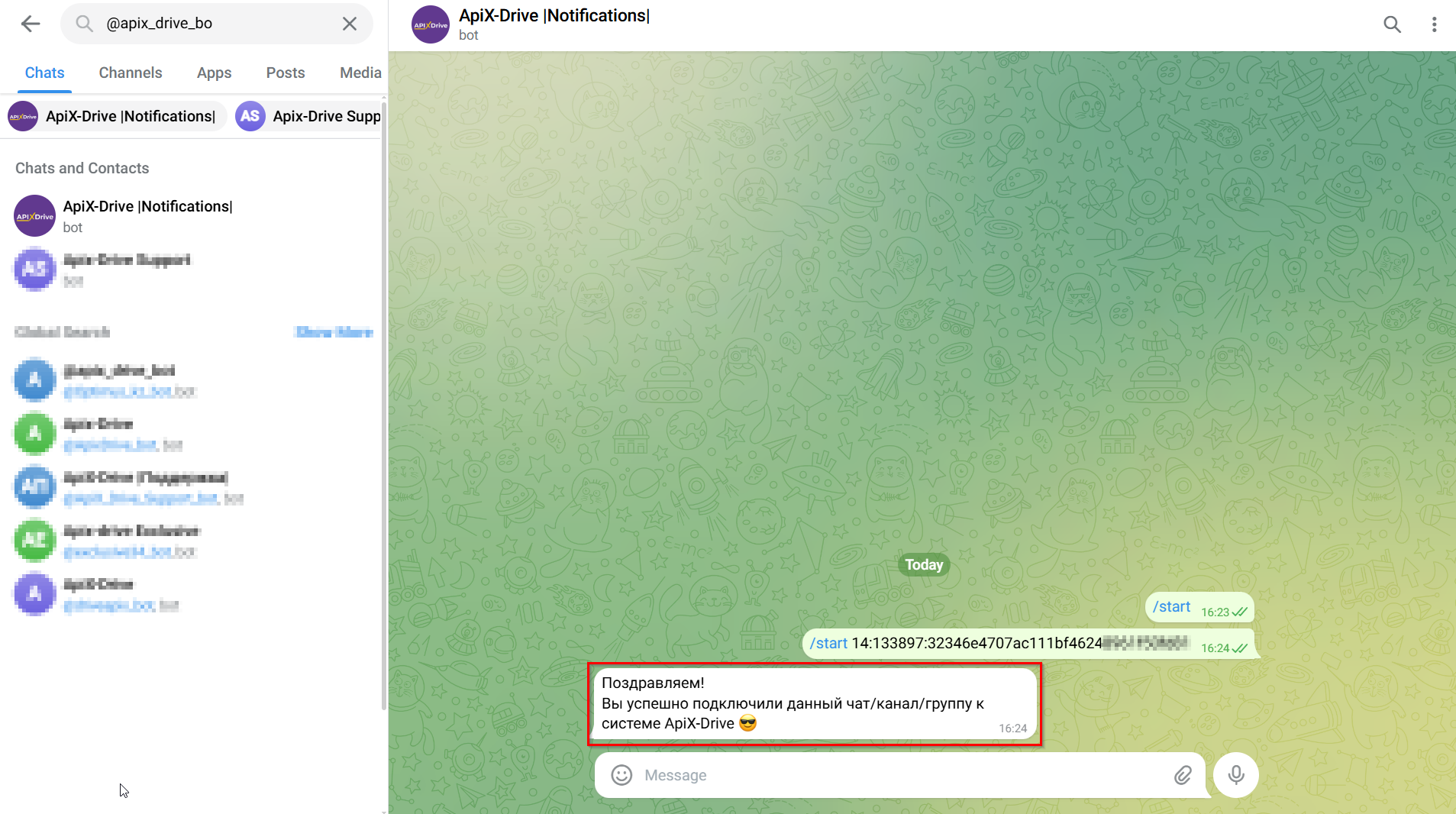The image size is (1456, 814).
Task: Click the Today date badge
Action: (x=924, y=565)
